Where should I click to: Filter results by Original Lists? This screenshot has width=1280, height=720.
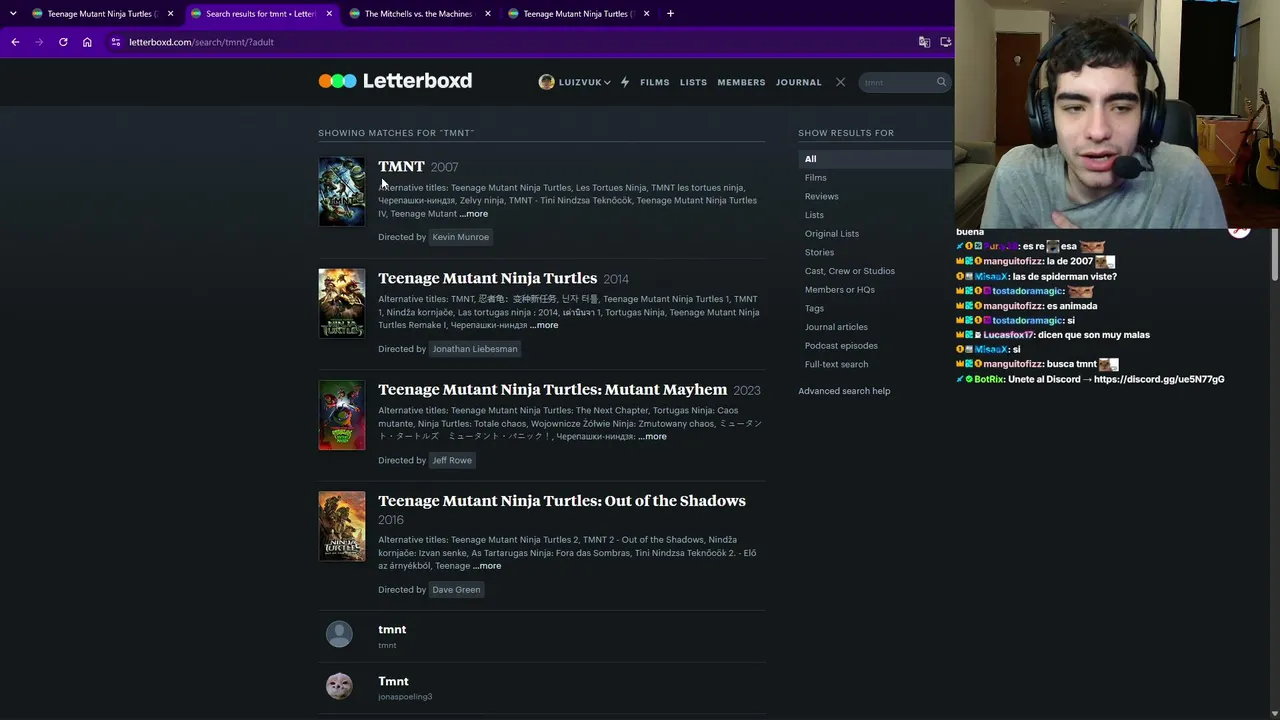coord(832,234)
